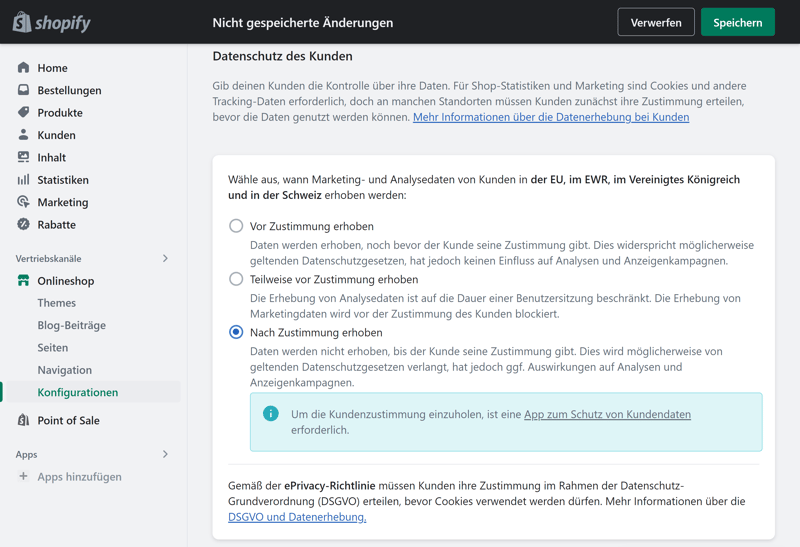The height and width of the screenshot is (547, 800).
Task: Select 'Nach Zustimmung erhoben' radio option
Action: coord(236,332)
